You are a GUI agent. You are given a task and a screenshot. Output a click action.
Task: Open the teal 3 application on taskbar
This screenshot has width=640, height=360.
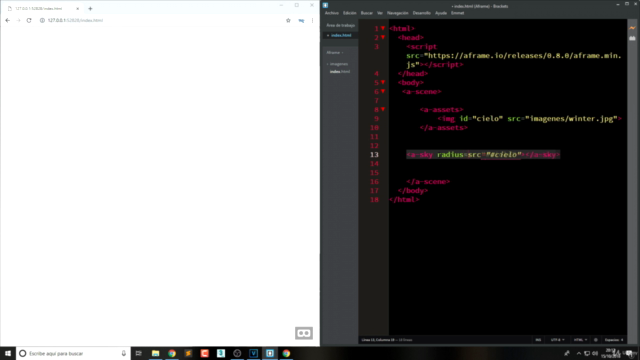(221, 353)
